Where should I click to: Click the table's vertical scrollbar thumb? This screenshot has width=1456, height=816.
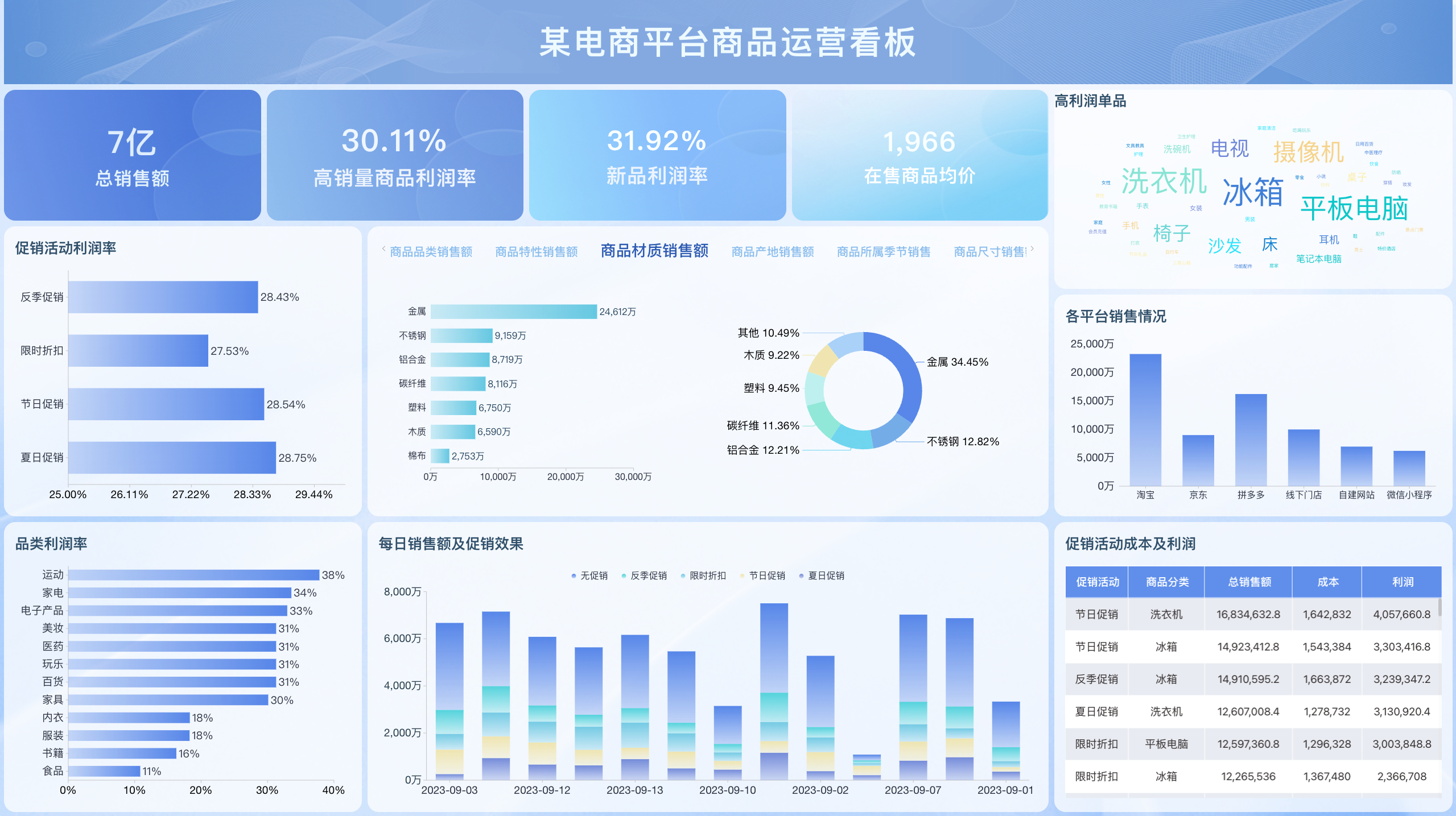click(1439, 607)
